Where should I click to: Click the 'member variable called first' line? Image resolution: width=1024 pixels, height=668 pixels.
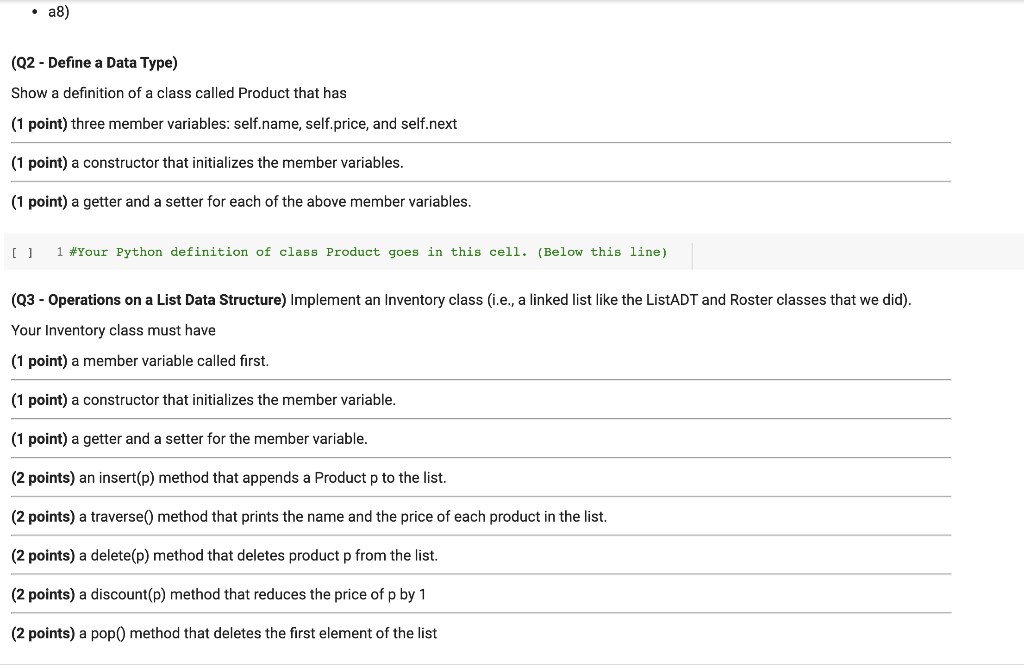[140, 361]
